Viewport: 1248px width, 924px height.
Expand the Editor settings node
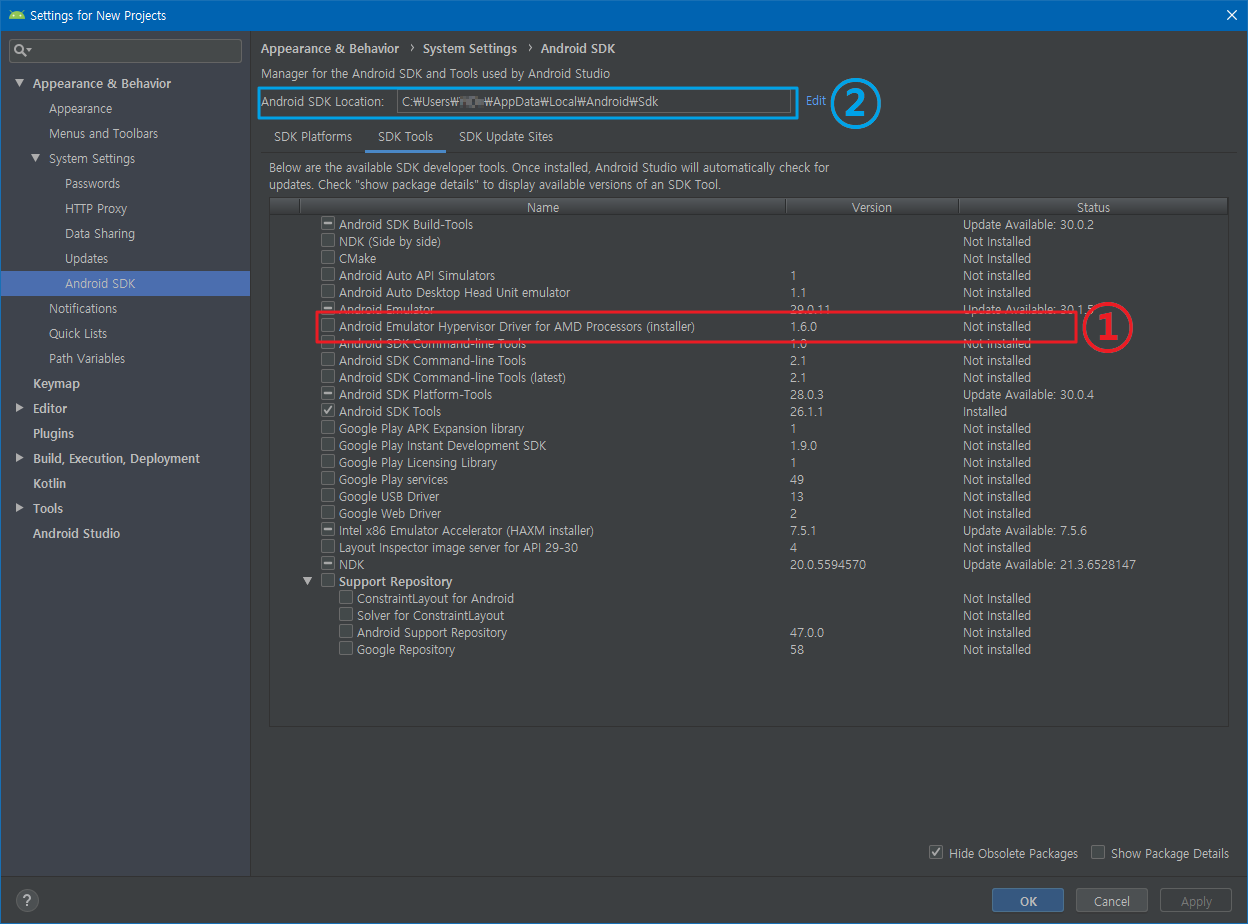pos(20,408)
